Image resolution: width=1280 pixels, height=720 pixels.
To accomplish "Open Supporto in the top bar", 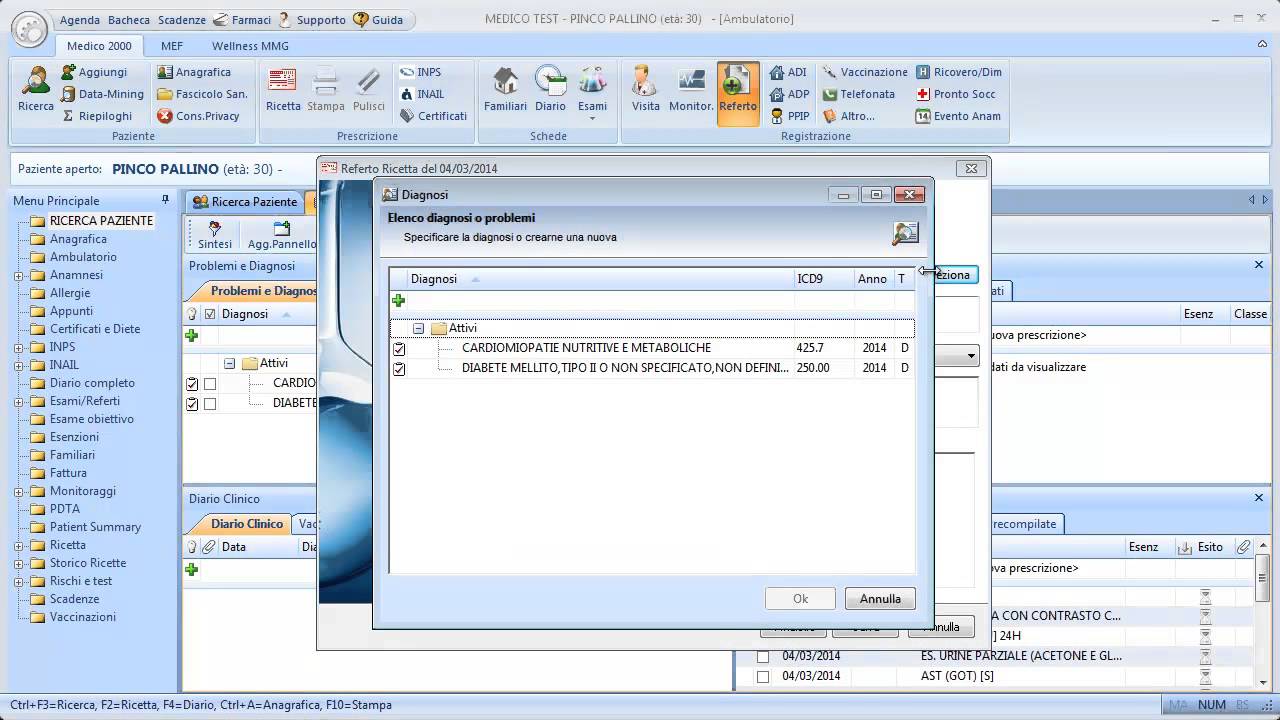I will click(312, 20).
